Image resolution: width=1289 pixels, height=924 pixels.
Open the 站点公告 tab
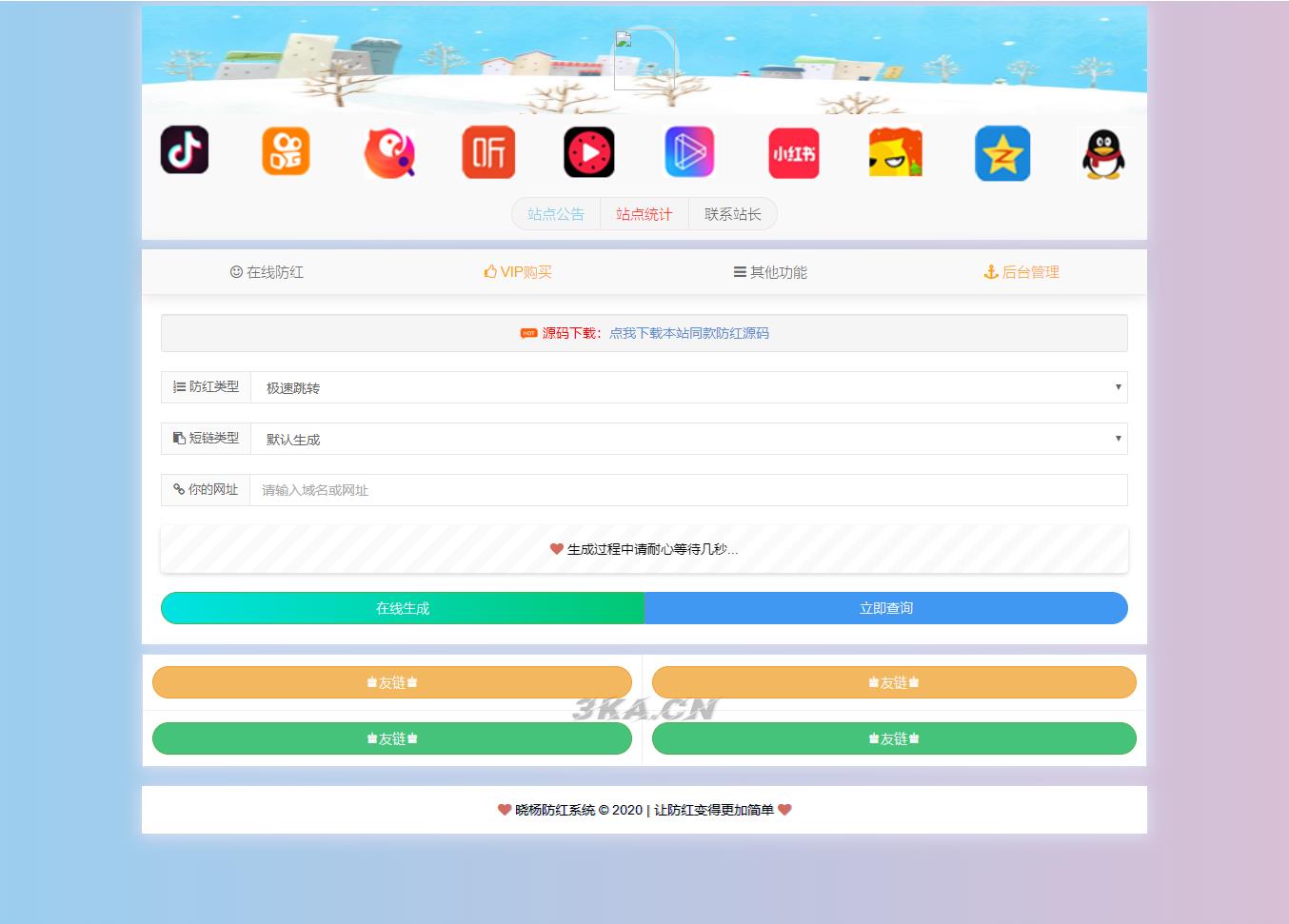[556, 214]
